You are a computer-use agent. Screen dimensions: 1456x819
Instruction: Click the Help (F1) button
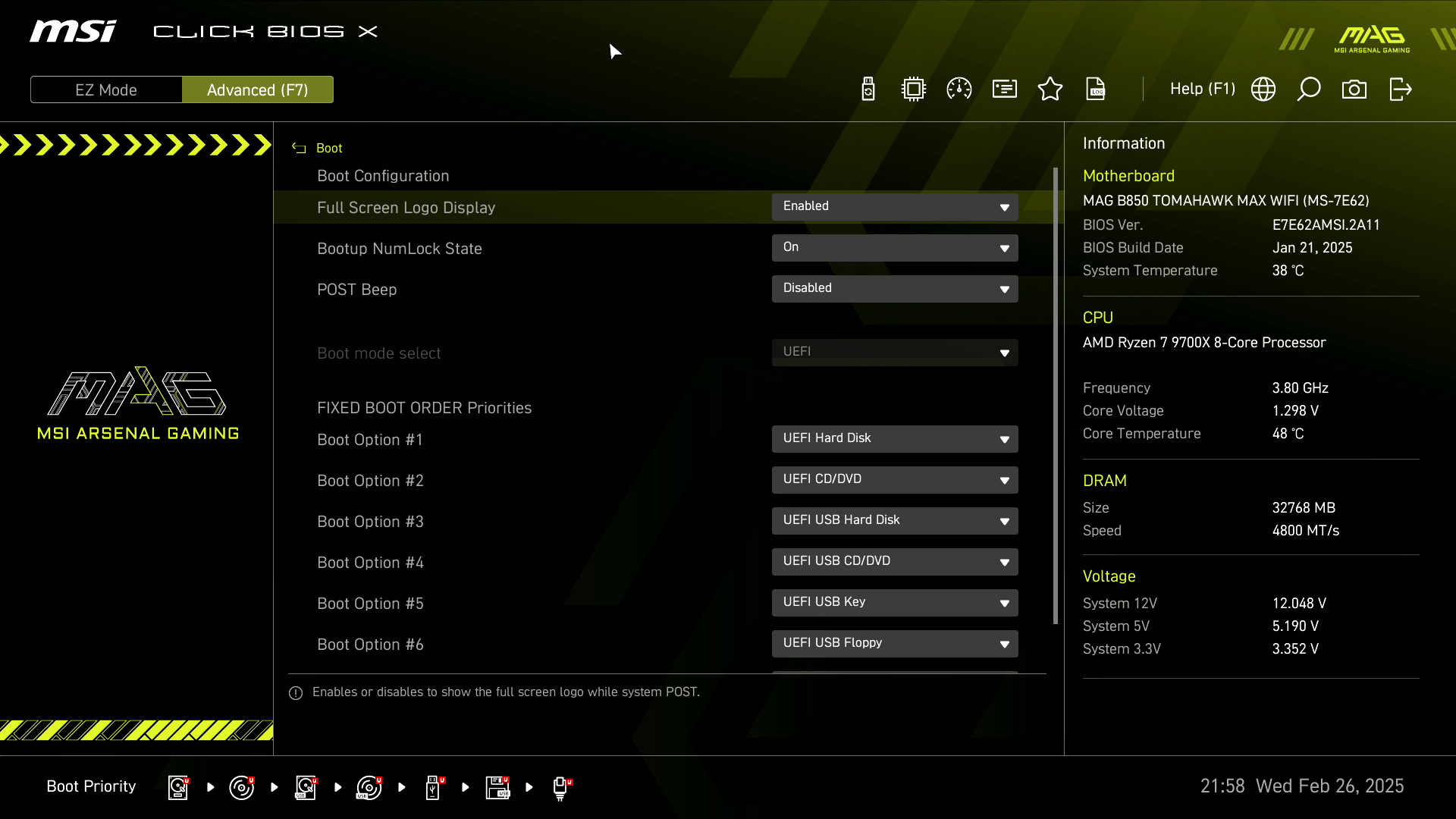point(1203,89)
